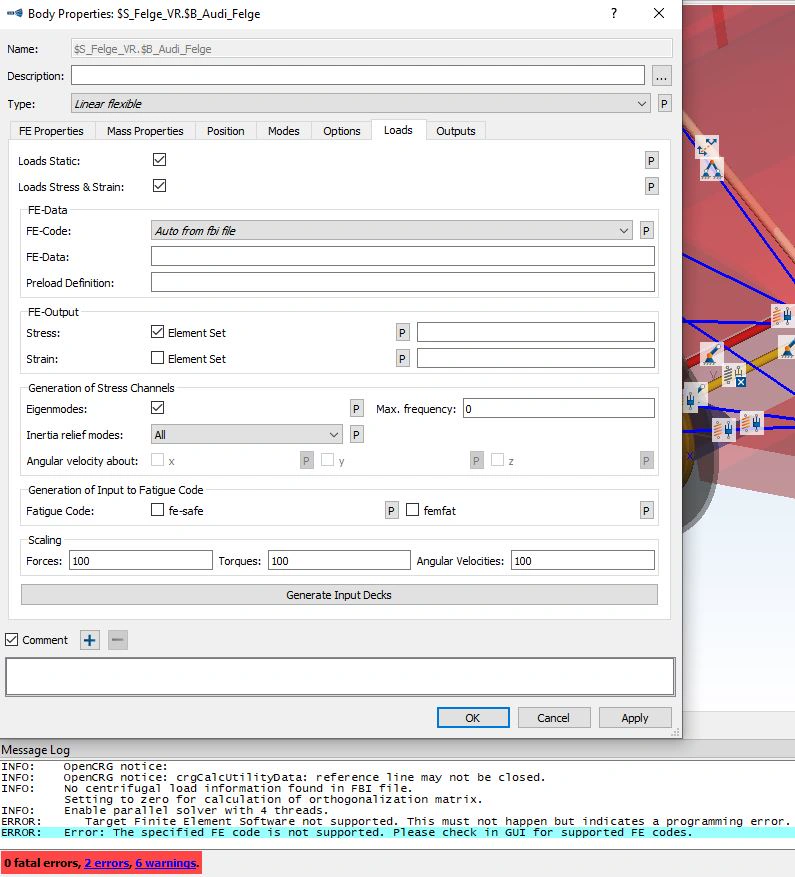Select the spring-damper icon with X mark
This screenshot has height=877, width=795.
point(734,375)
